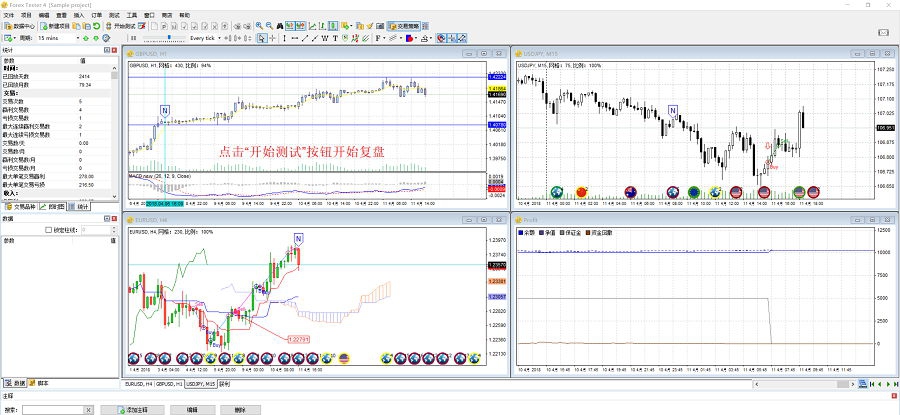Select the GBPUSD, H1 chart tab

(169, 383)
